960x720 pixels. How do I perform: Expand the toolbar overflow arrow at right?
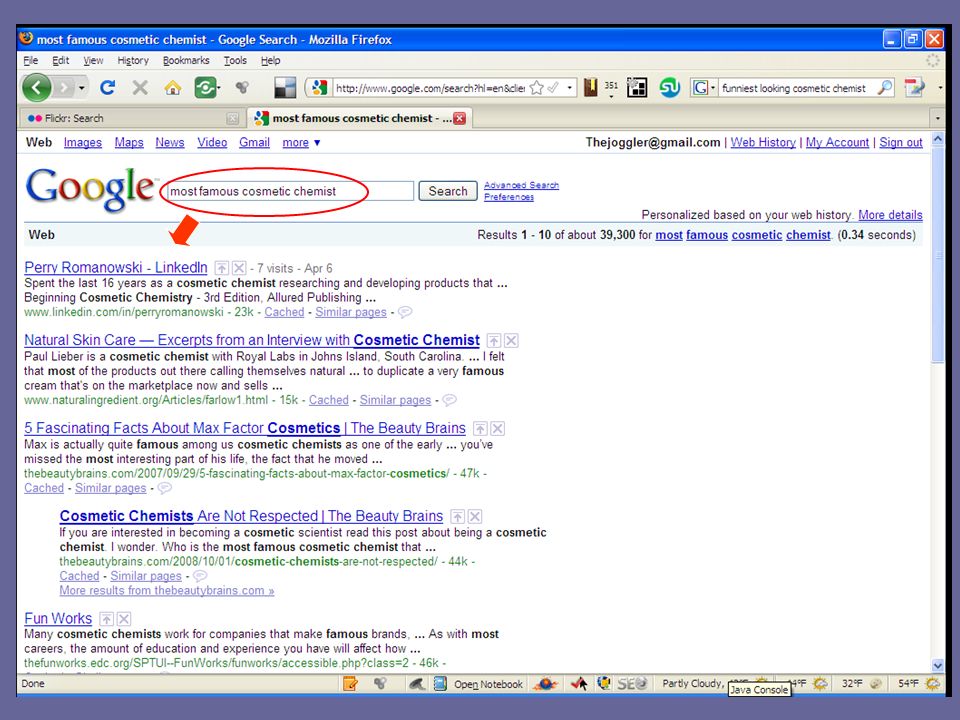click(x=940, y=88)
